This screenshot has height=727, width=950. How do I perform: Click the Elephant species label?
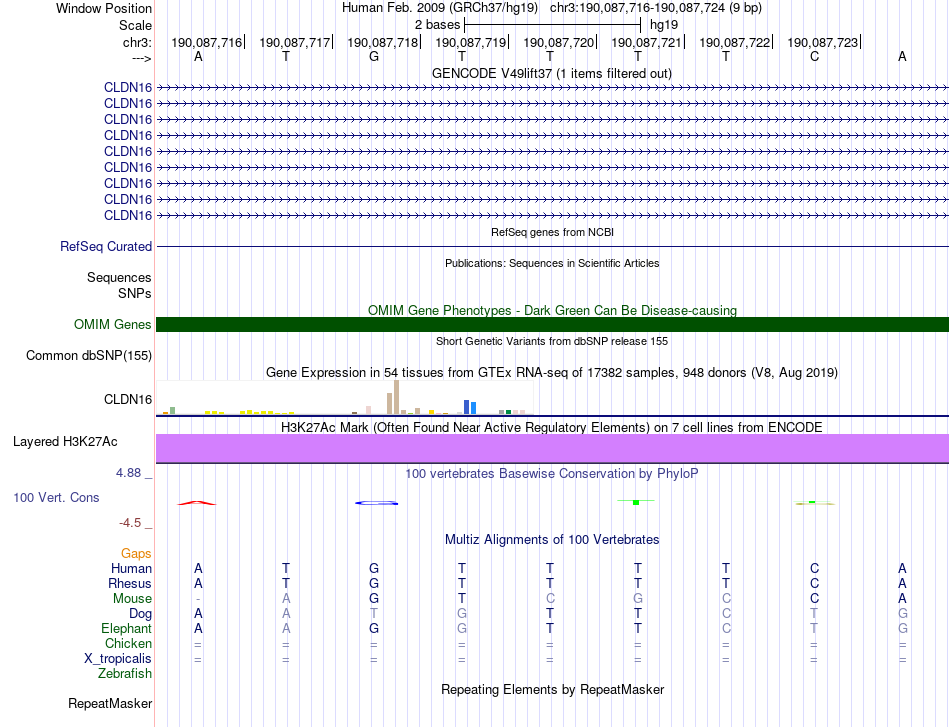click(126, 628)
